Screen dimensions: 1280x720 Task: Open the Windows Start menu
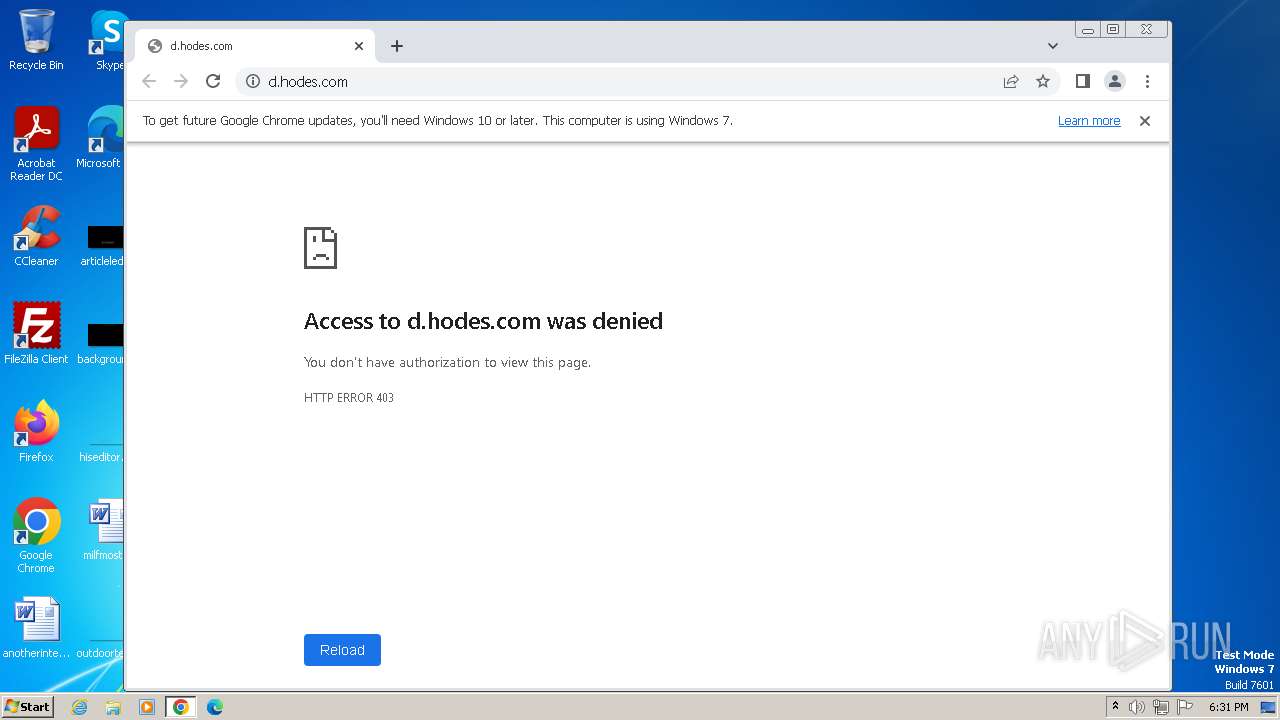[x=27, y=707]
